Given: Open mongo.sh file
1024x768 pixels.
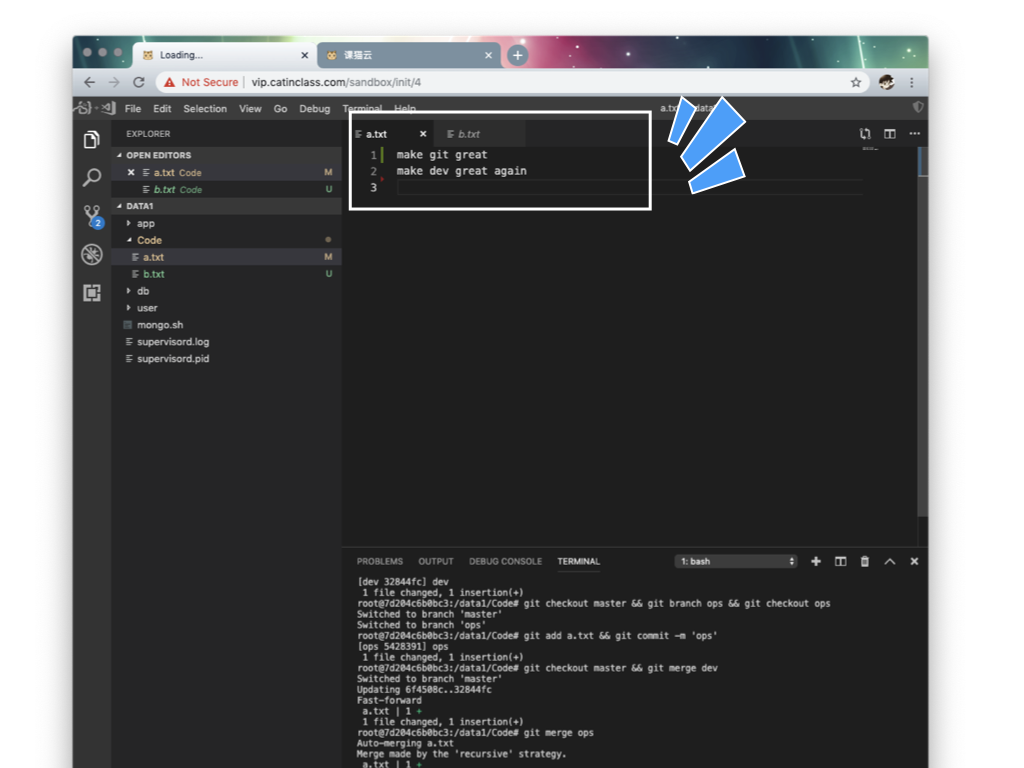Looking at the screenshot, I should point(226,325).
